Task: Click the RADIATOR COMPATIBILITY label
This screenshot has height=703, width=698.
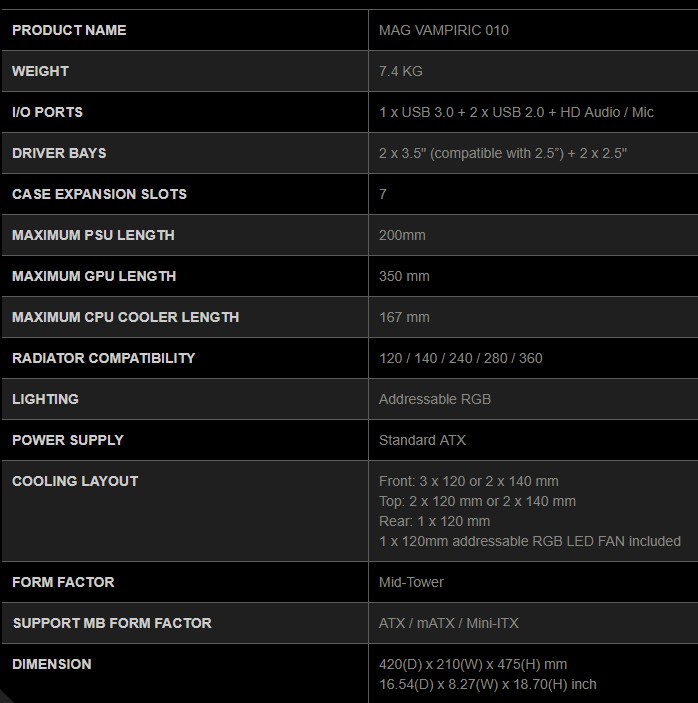Action: click(103, 358)
